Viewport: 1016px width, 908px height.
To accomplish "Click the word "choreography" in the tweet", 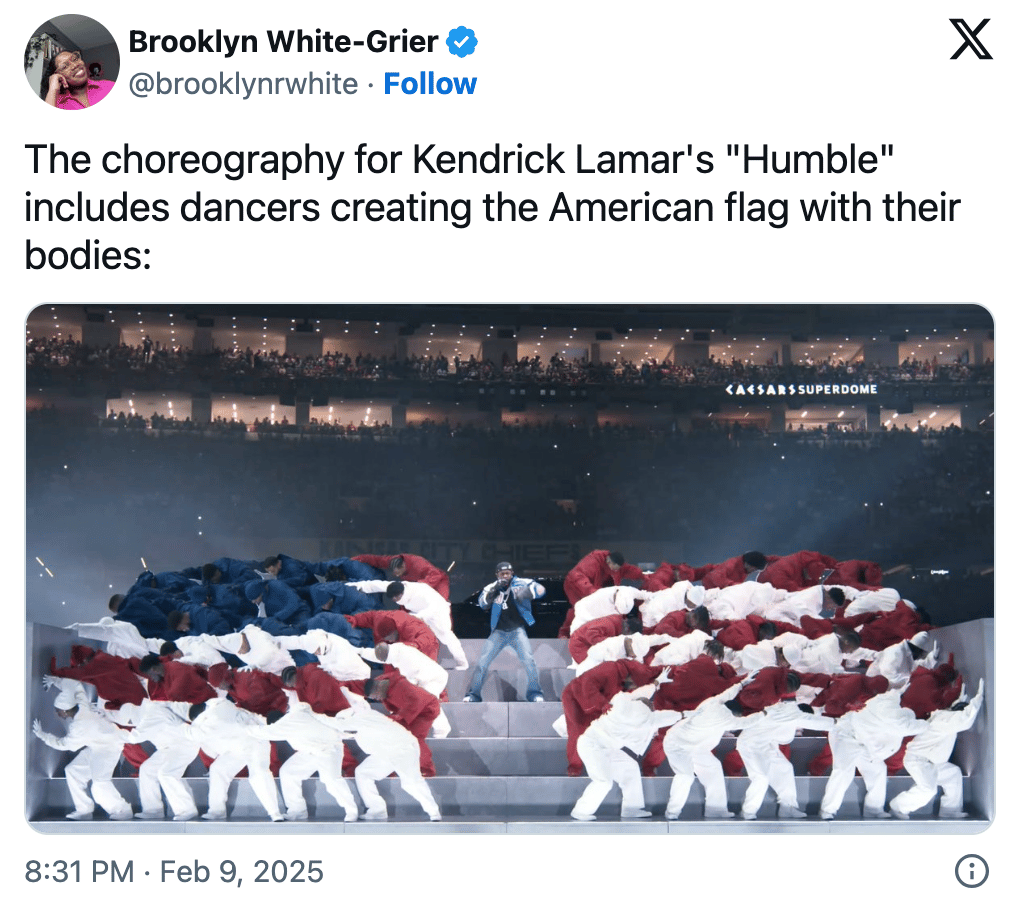I will click(x=223, y=159).
